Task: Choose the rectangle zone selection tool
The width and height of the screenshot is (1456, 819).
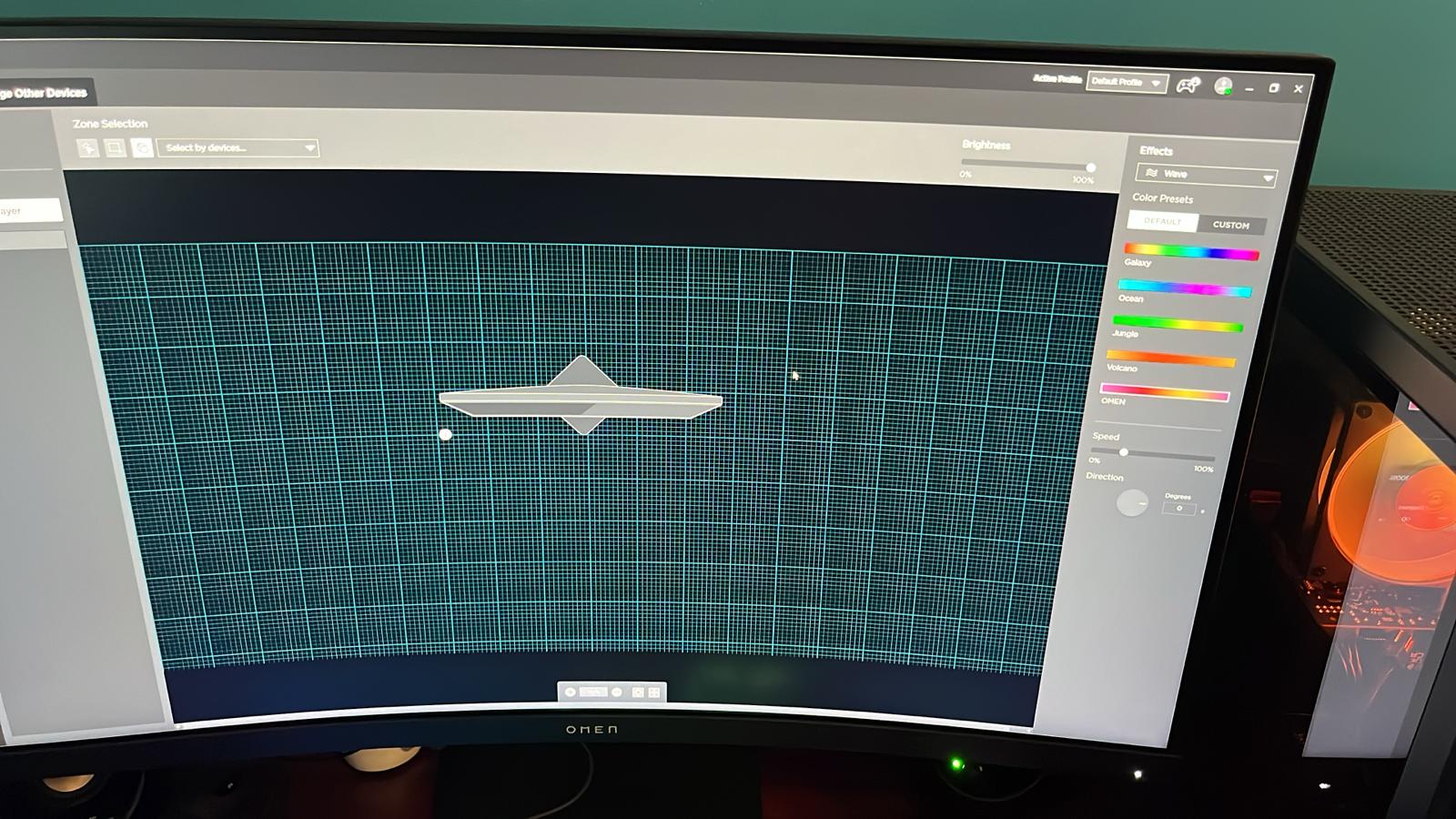Action: [115, 147]
